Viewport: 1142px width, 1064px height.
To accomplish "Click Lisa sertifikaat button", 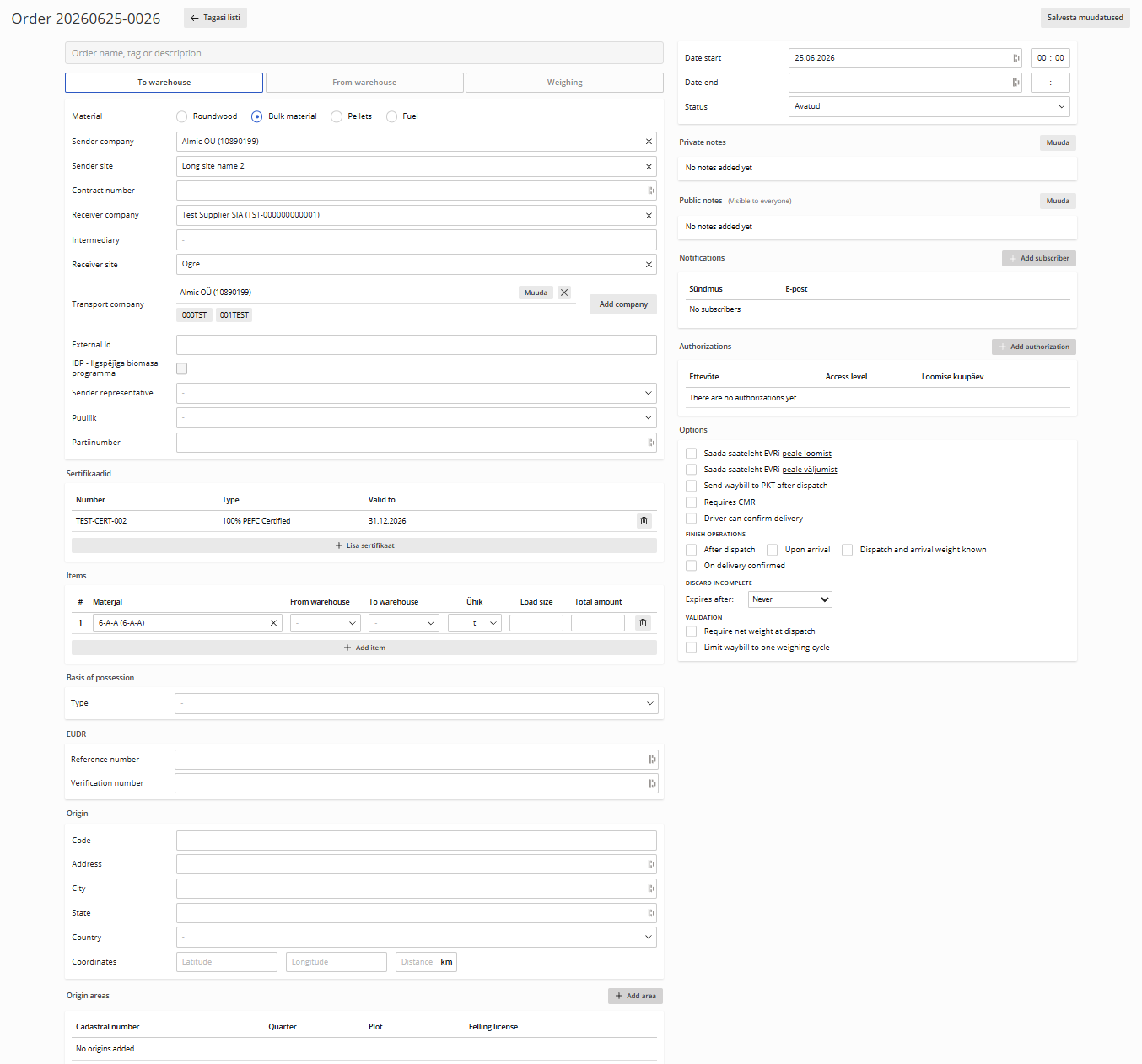I will pyautogui.click(x=364, y=545).
